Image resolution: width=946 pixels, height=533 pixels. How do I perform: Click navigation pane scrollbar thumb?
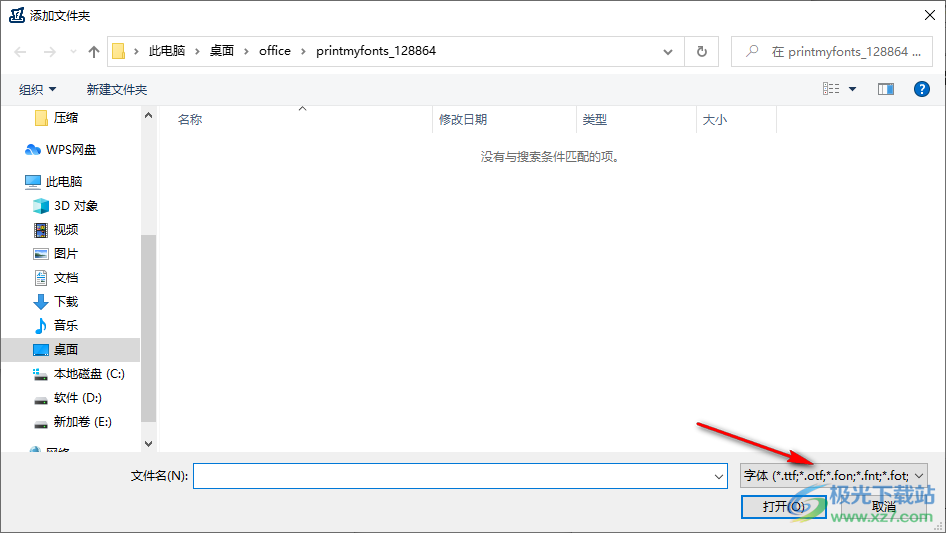[148, 328]
